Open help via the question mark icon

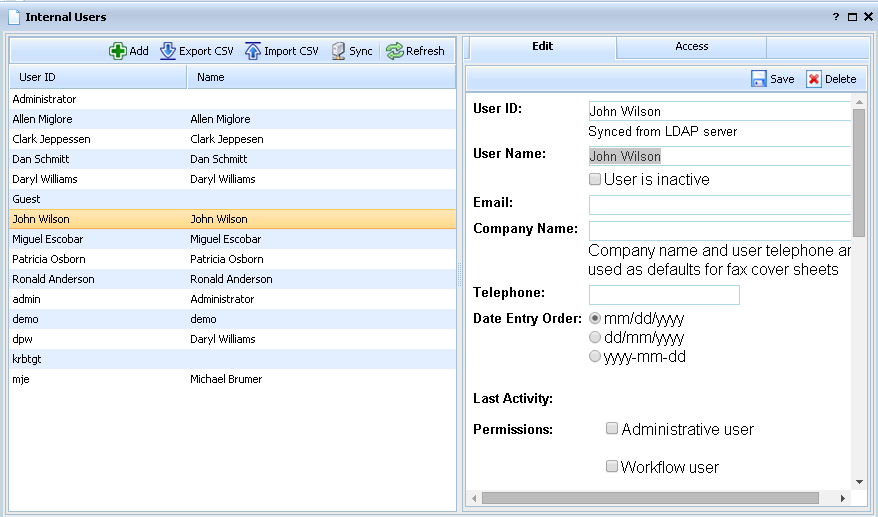pyautogui.click(x=836, y=17)
